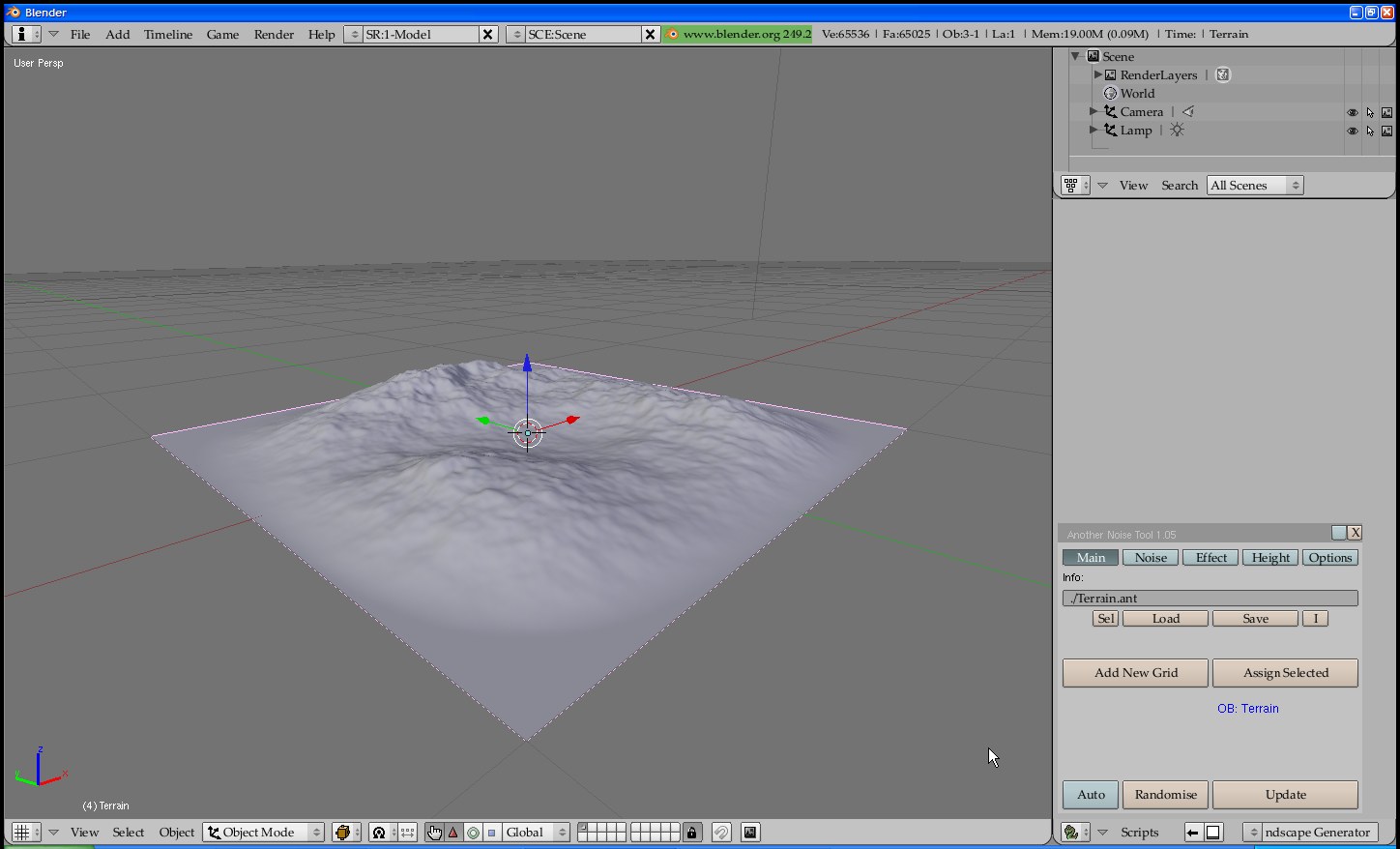Click the Camera data icon in outliner
1400x849 pixels.
1188,112
